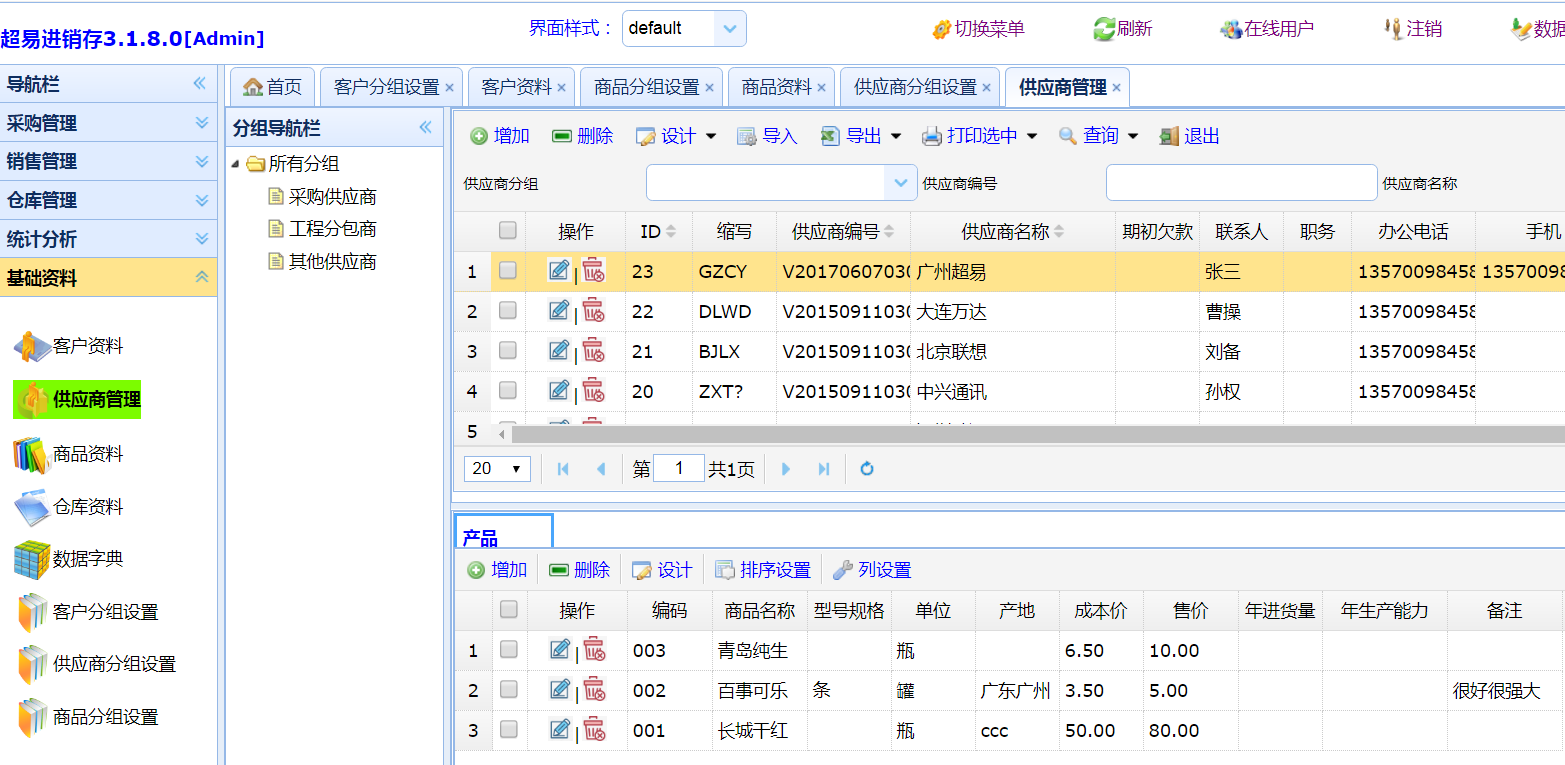
Task: Toggle select-all checkbox in supplier table header
Action: coord(508,231)
